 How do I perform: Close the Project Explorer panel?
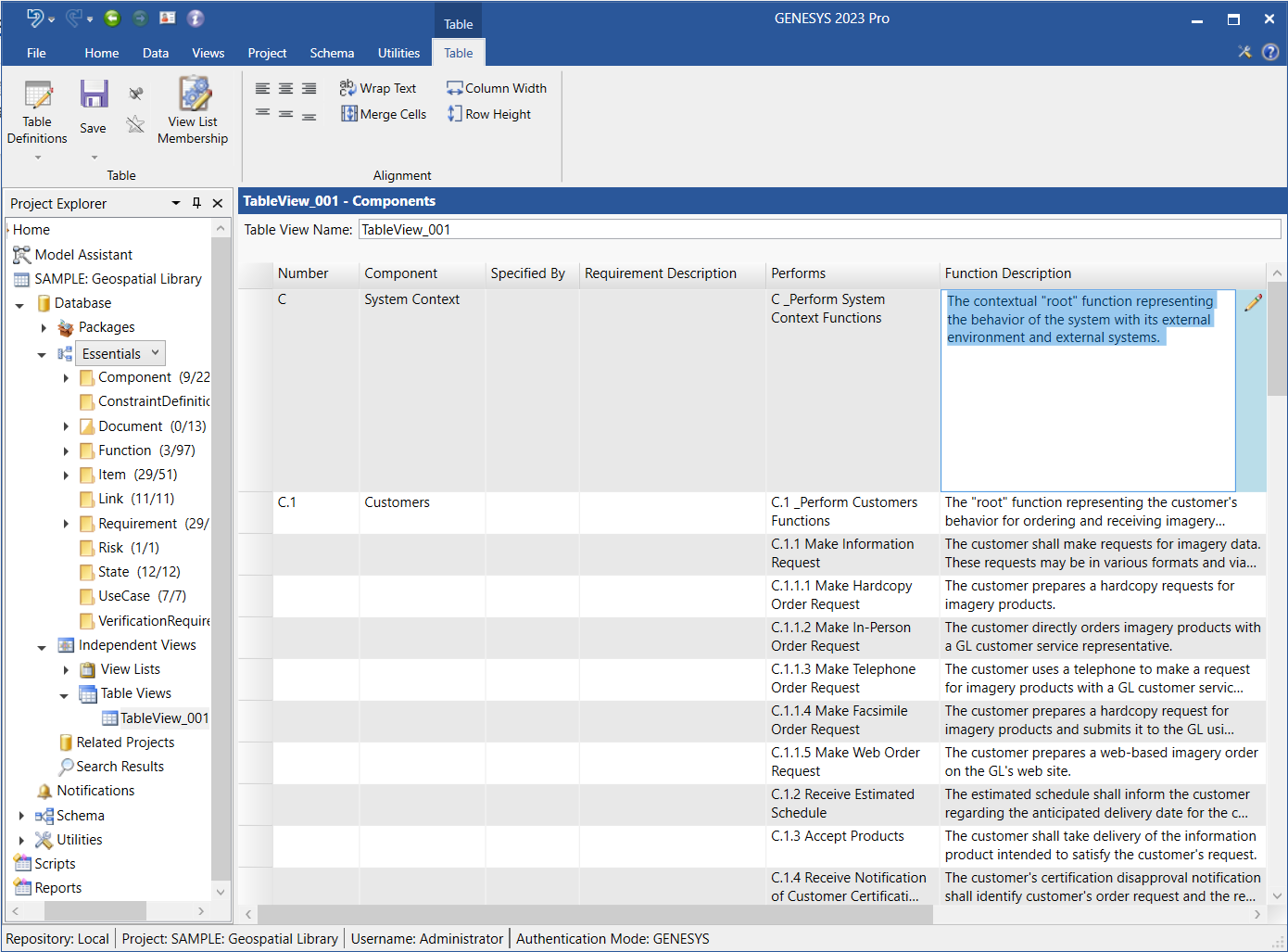pyautogui.click(x=218, y=203)
